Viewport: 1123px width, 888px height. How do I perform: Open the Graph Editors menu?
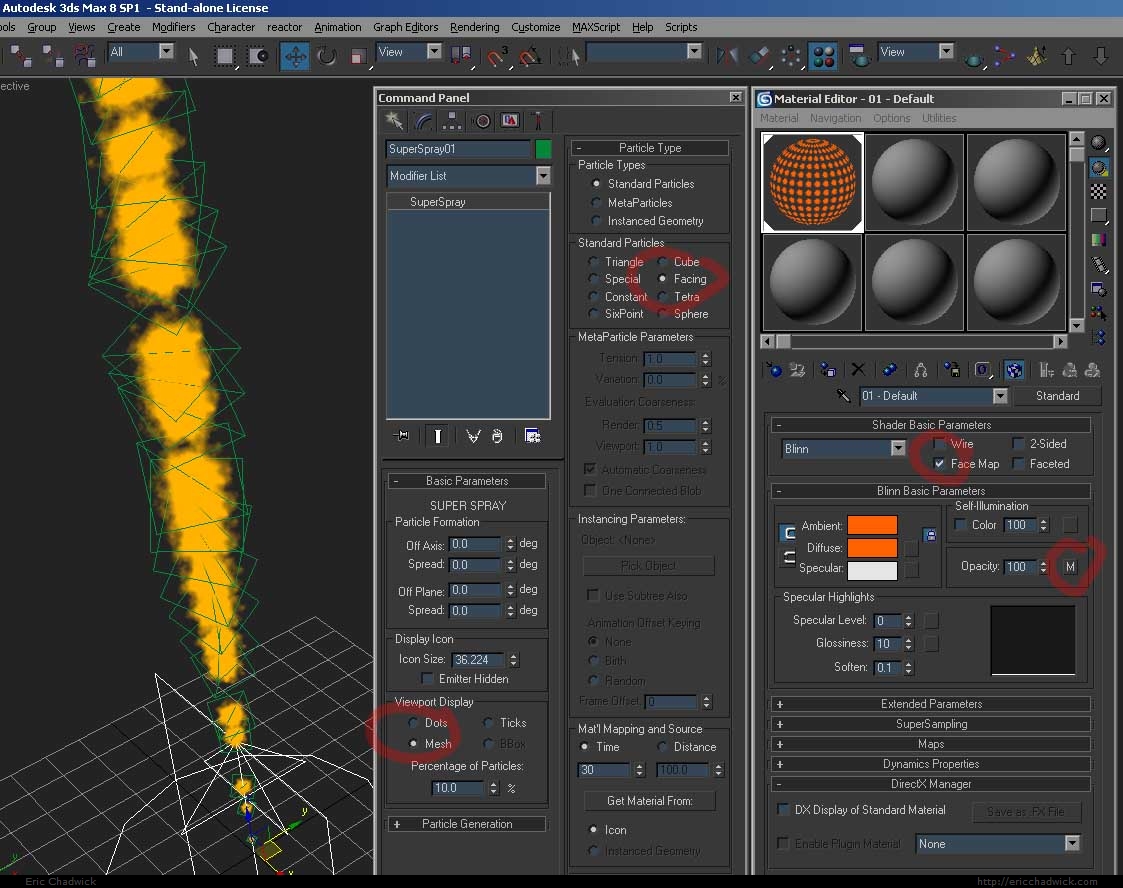[405, 27]
